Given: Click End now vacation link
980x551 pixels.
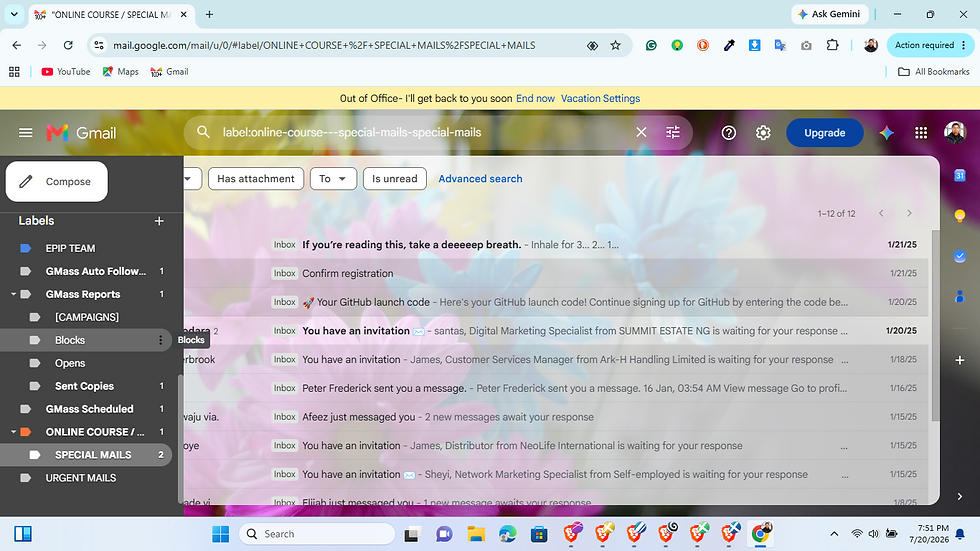Looking at the screenshot, I should 535,98.
